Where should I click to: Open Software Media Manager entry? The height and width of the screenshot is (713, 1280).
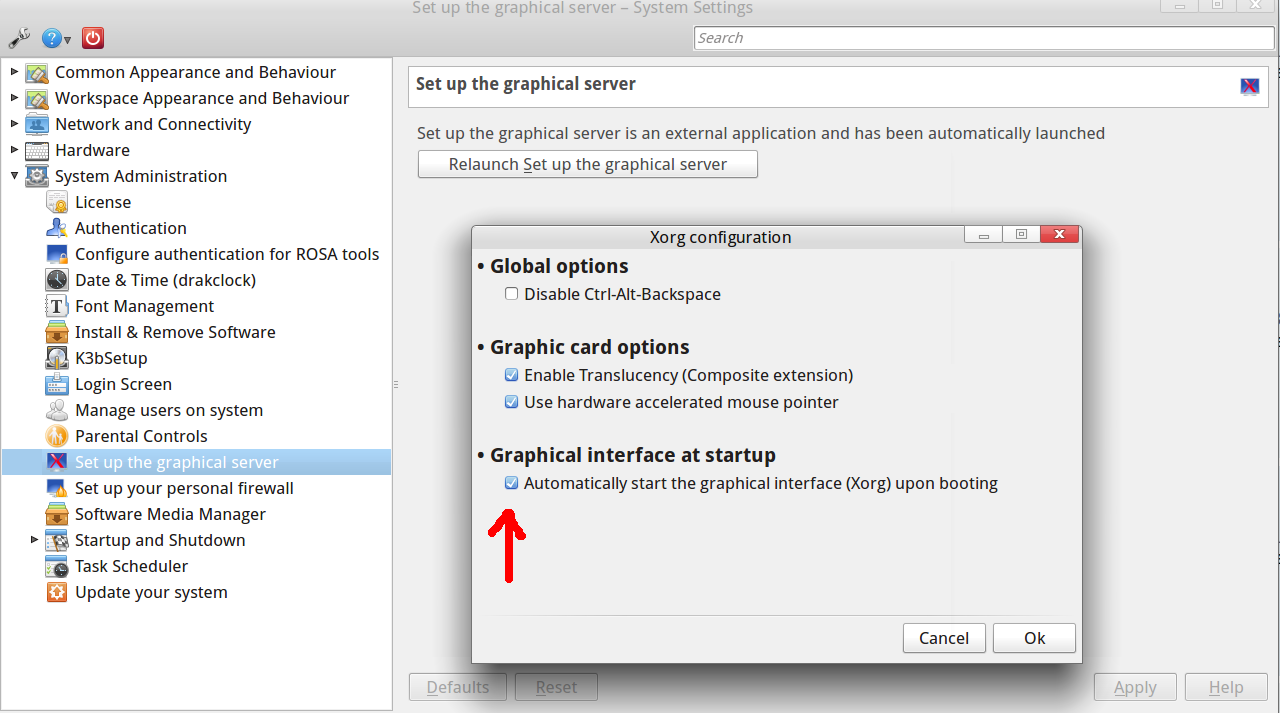click(170, 514)
